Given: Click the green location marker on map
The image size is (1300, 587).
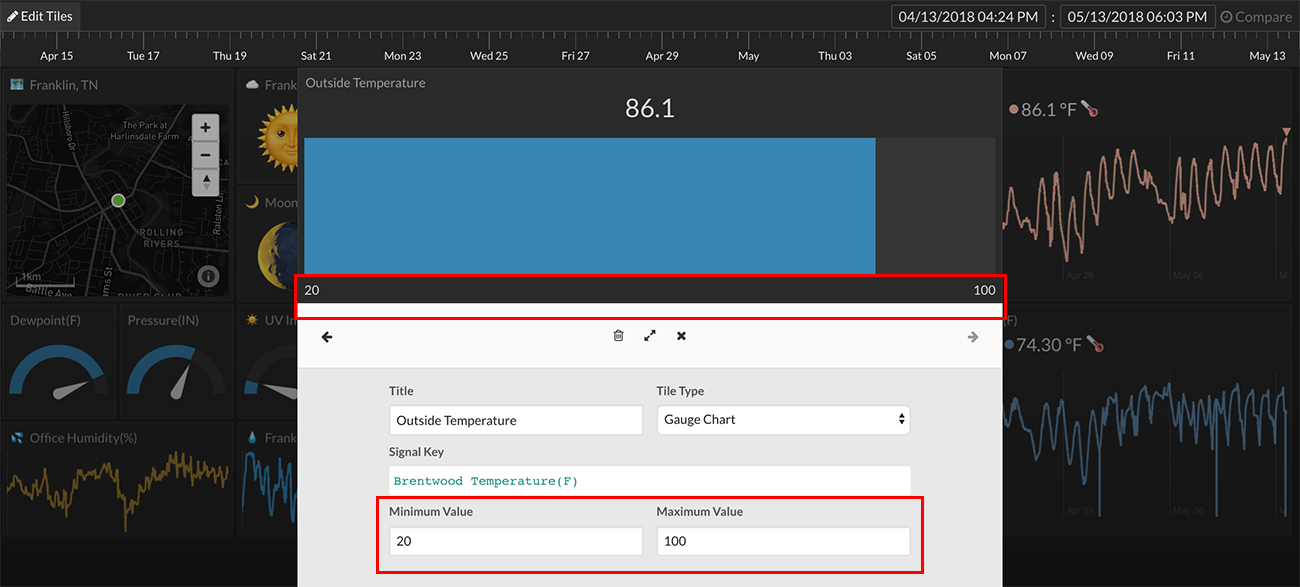Looking at the screenshot, I should click(118, 201).
